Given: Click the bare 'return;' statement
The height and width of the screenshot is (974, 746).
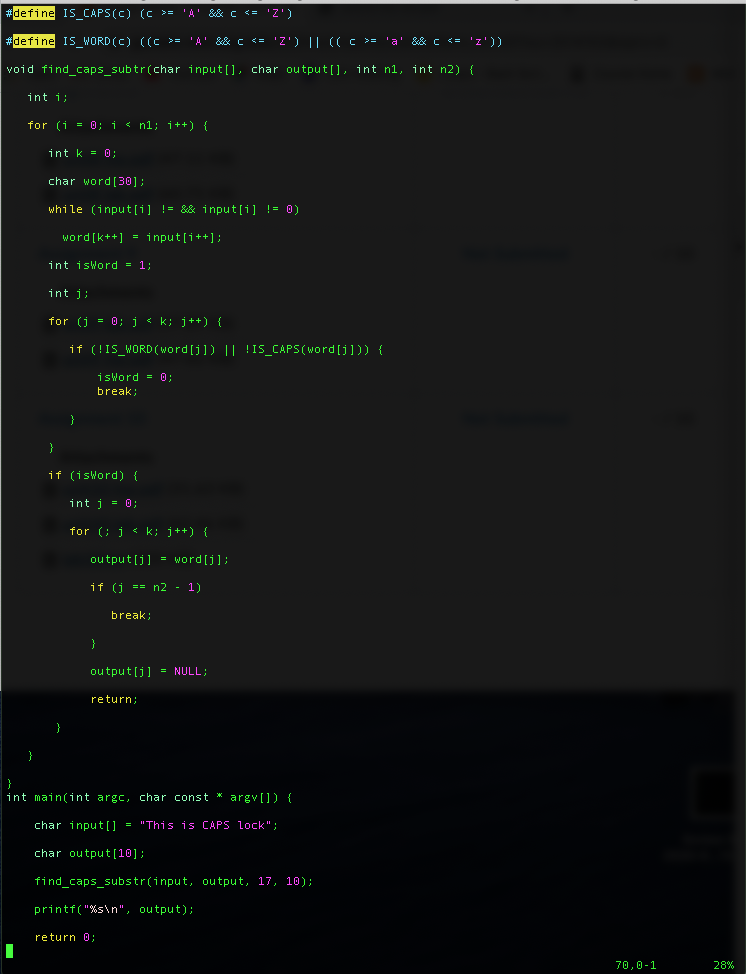Looking at the screenshot, I should [x=114, y=699].
